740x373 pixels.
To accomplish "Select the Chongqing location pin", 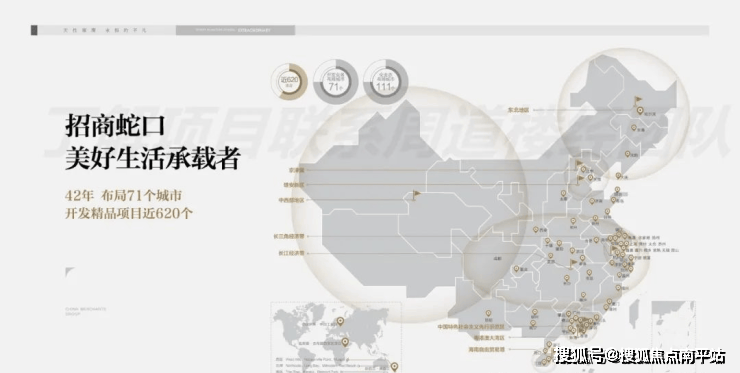I will click(x=516, y=269).
